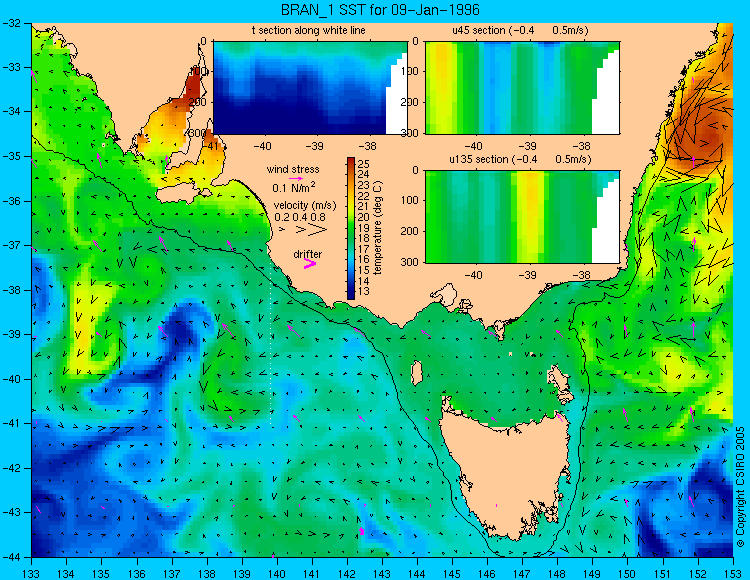The image size is (750, 580).
Task: Click Kangaroo Island on the map
Action: pos(184,195)
